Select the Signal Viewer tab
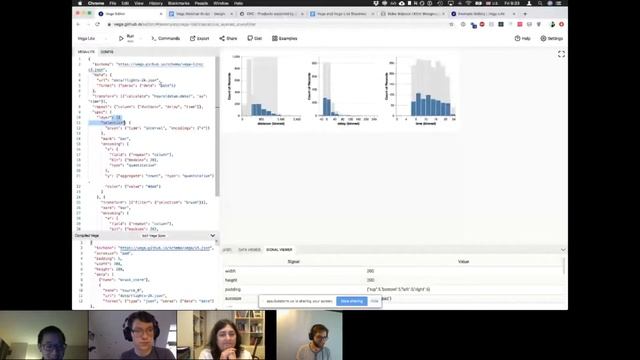Screen dimensions: 640x360 [x=279, y=249]
